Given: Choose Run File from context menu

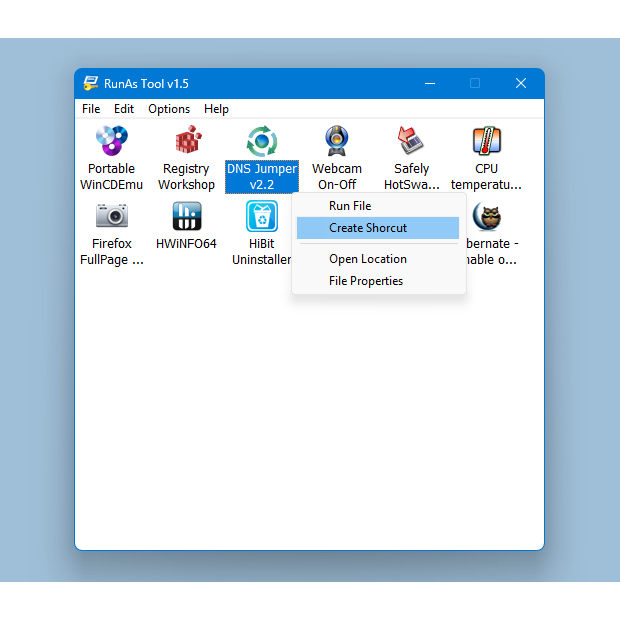Looking at the screenshot, I should click(x=378, y=206).
